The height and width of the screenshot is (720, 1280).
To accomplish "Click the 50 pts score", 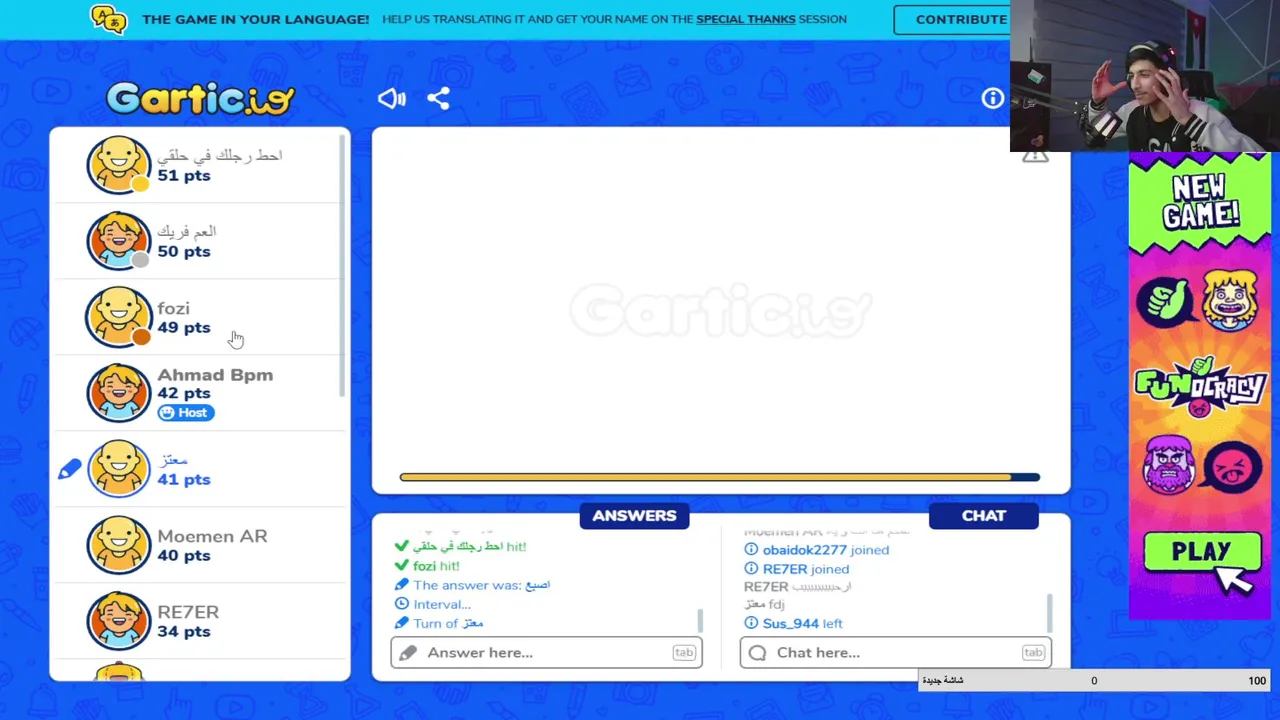I will [184, 251].
